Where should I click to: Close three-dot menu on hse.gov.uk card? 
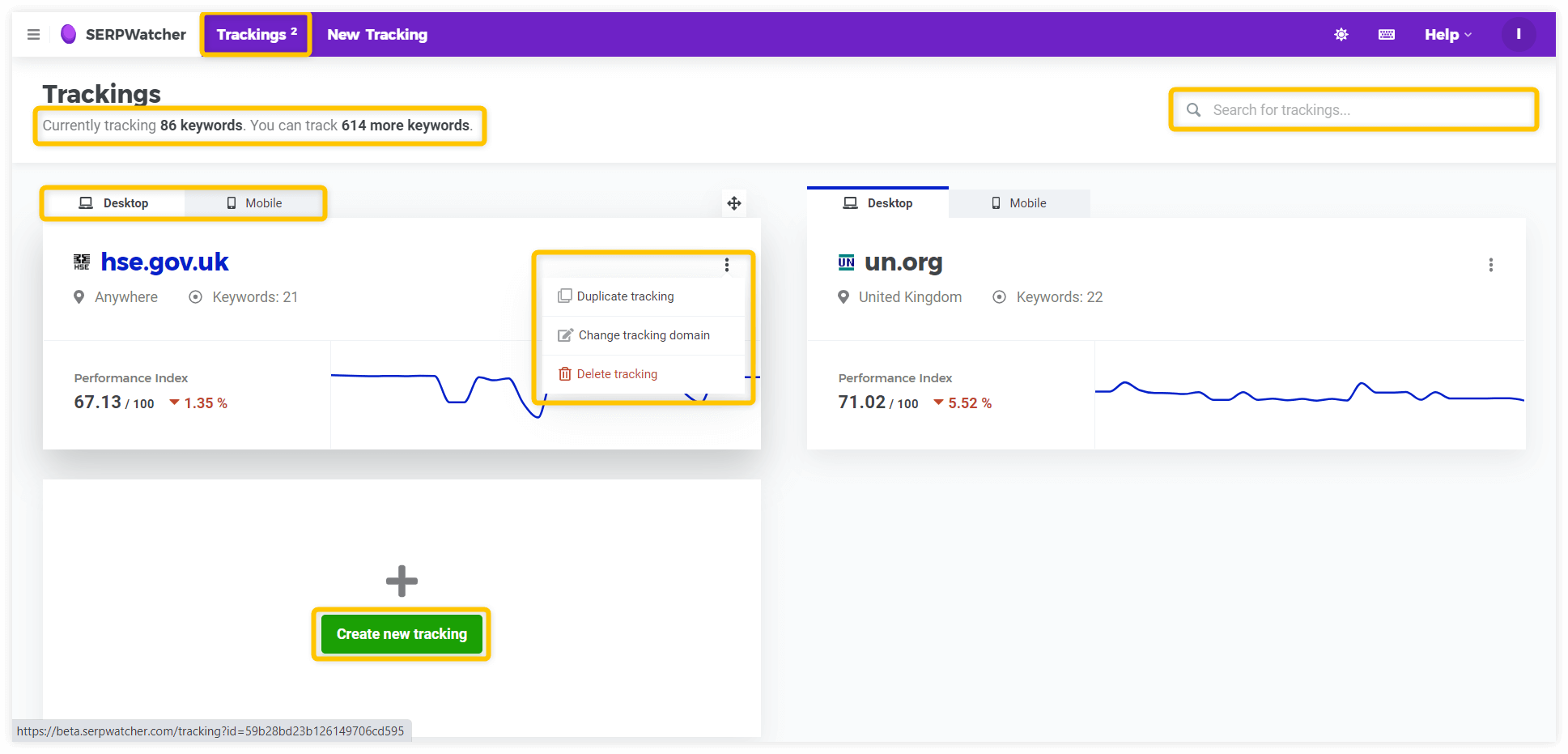pos(727,265)
